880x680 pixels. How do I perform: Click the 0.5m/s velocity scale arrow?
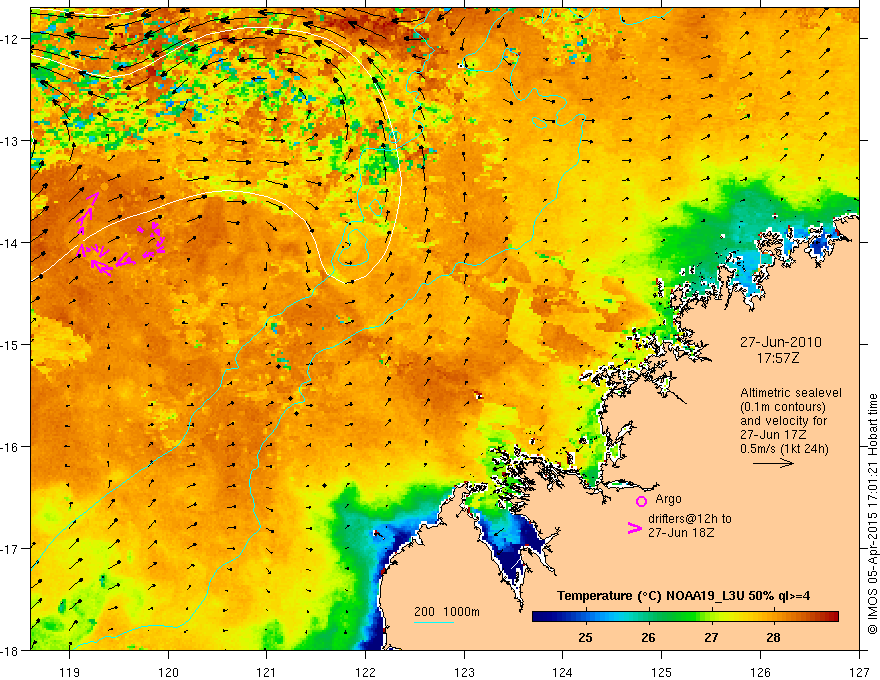click(773, 463)
